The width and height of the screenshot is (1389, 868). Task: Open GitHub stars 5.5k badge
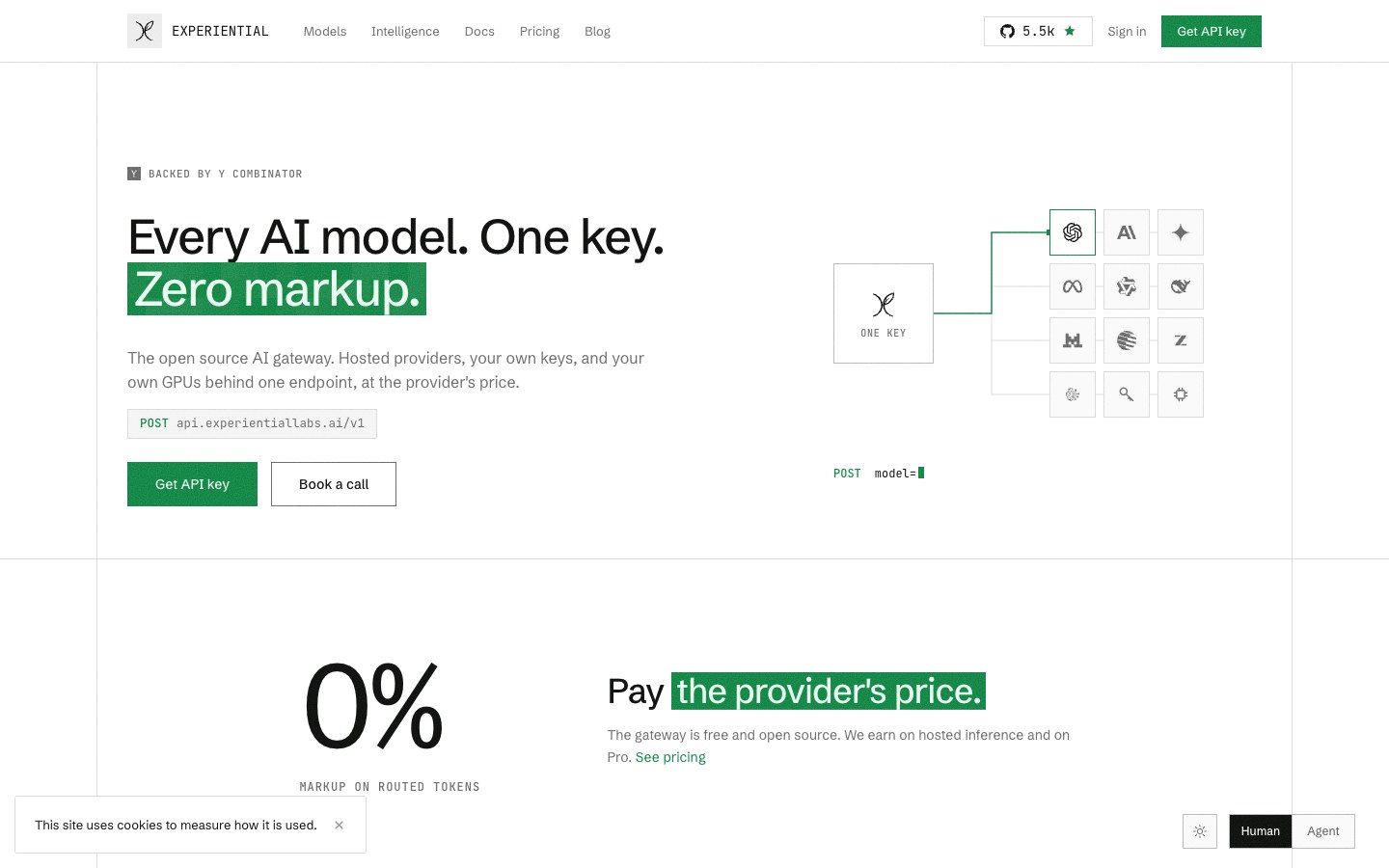pyautogui.click(x=1038, y=31)
